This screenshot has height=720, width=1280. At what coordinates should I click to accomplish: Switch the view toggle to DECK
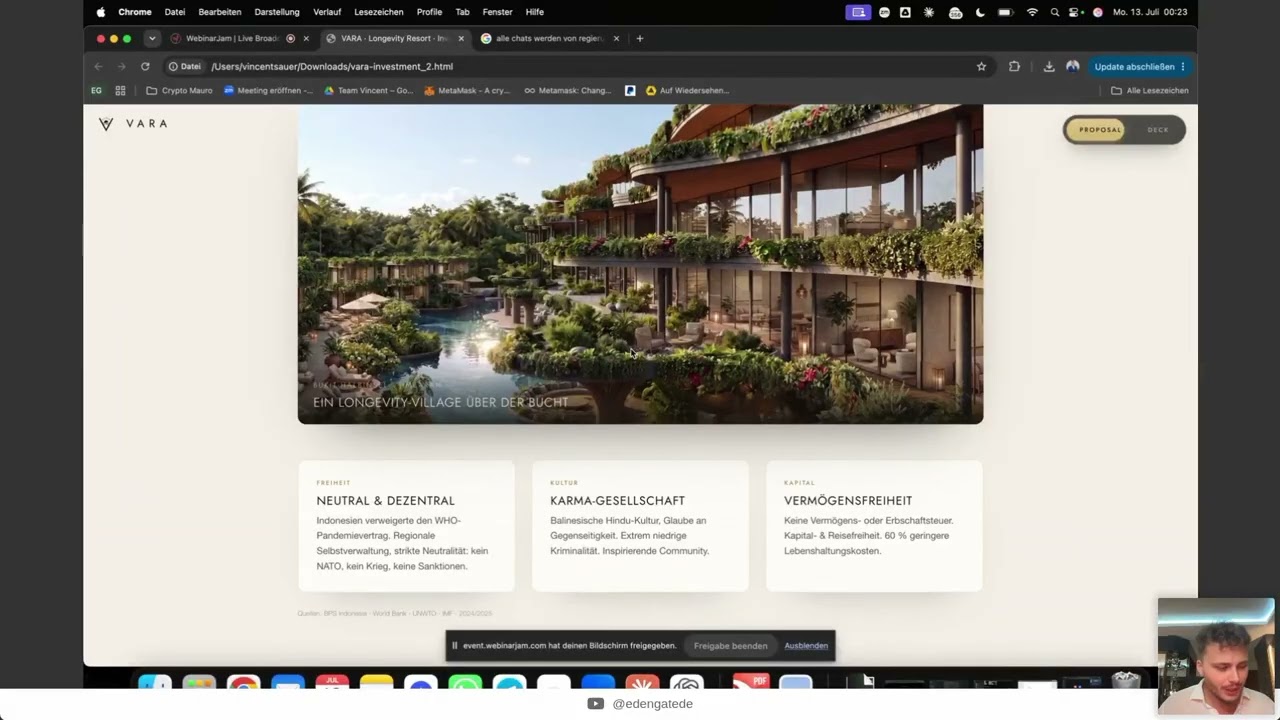pyautogui.click(x=1158, y=130)
